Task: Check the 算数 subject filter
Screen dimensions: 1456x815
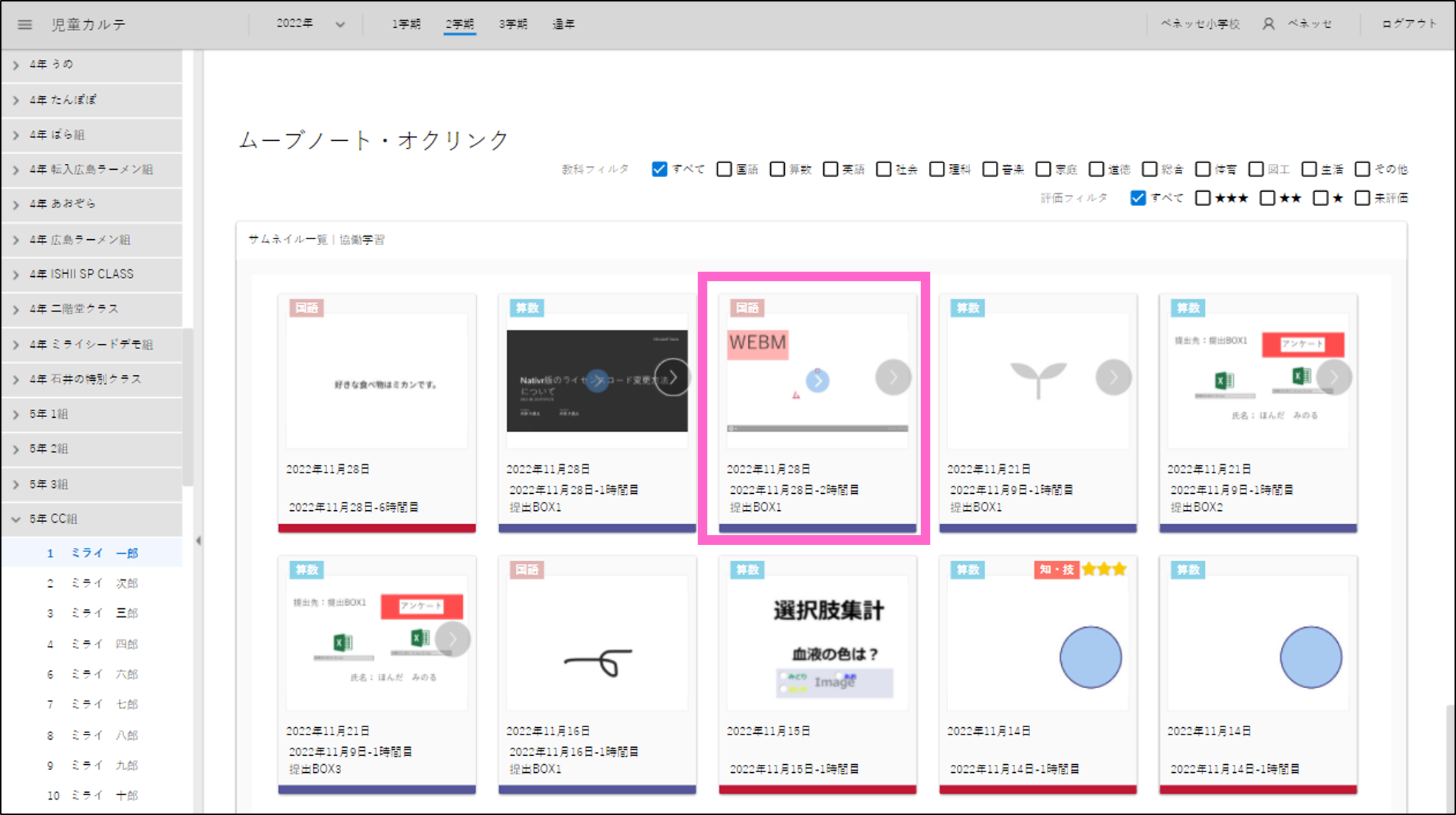Action: pyautogui.click(x=777, y=169)
